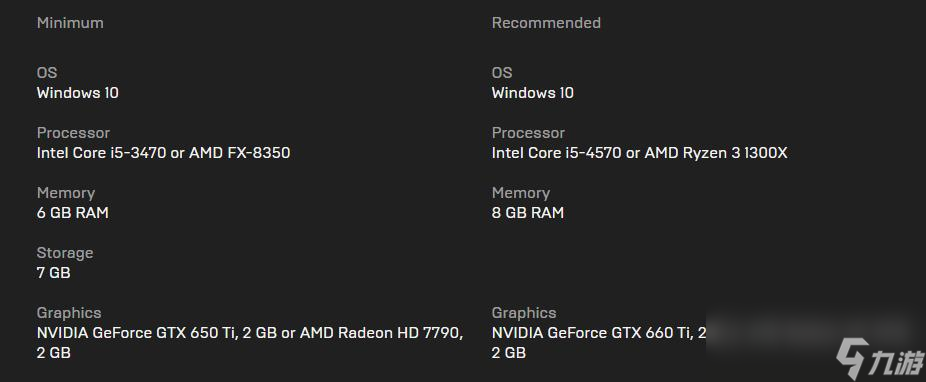Click Intel Core i5-3470 or AMD FX-8350 text
Viewport: 926px width, 382px height.
point(164,153)
